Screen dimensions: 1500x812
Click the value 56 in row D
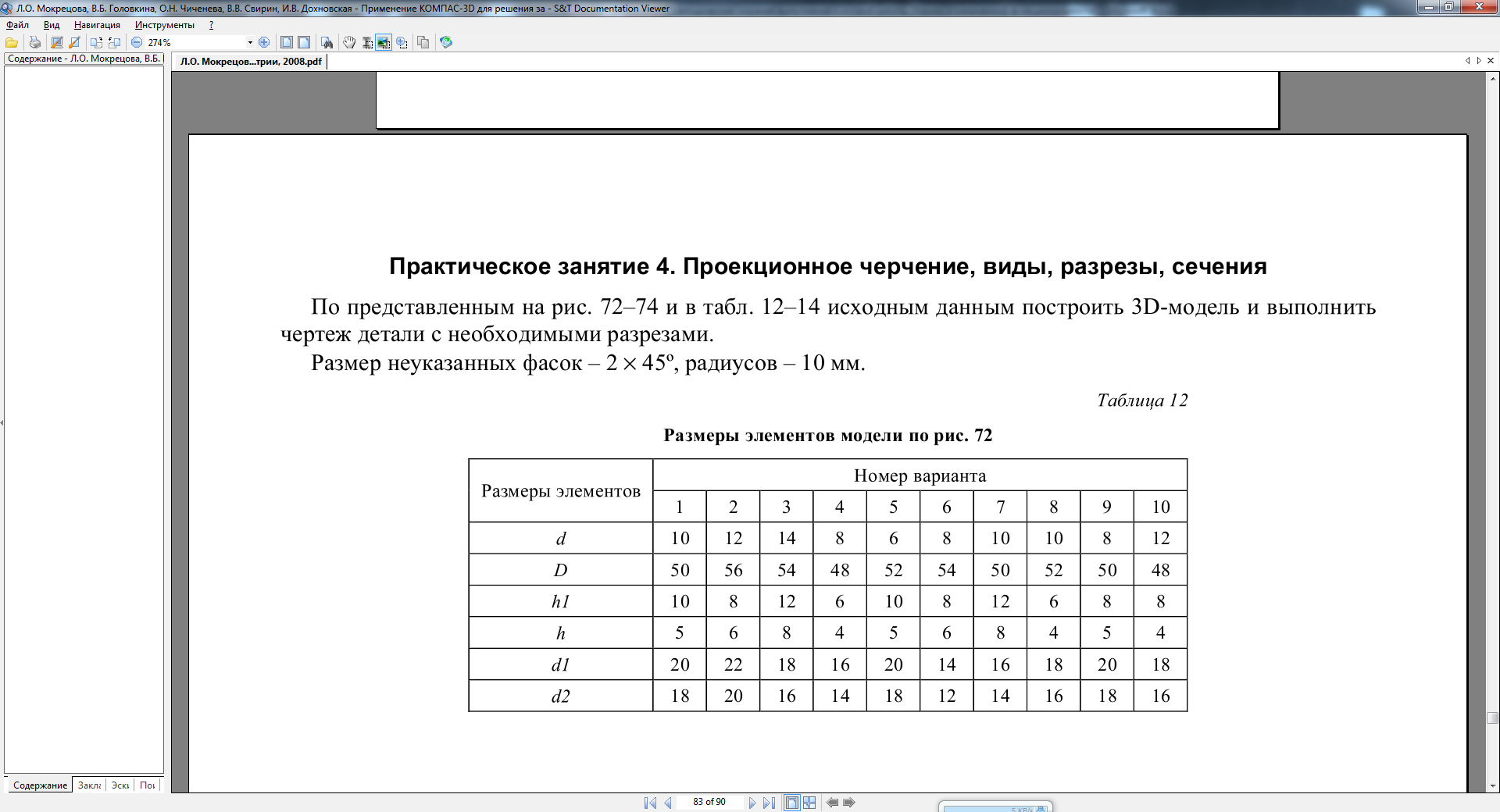[733, 570]
